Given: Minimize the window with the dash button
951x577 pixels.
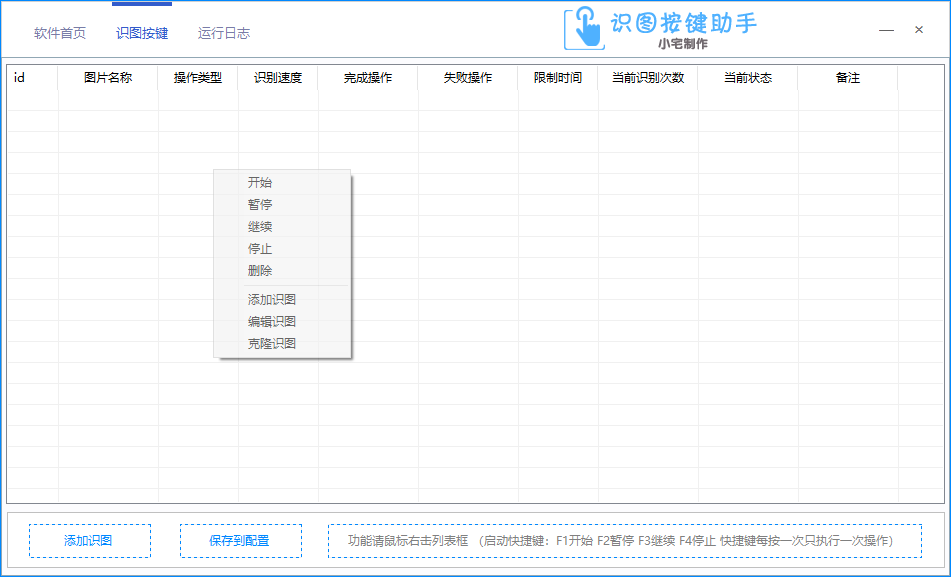Looking at the screenshot, I should click(x=886, y=30).
